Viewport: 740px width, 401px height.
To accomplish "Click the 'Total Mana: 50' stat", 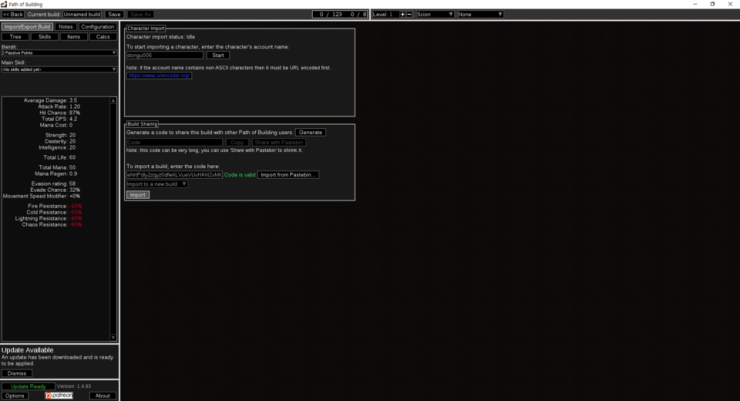I will click(57, 167).
